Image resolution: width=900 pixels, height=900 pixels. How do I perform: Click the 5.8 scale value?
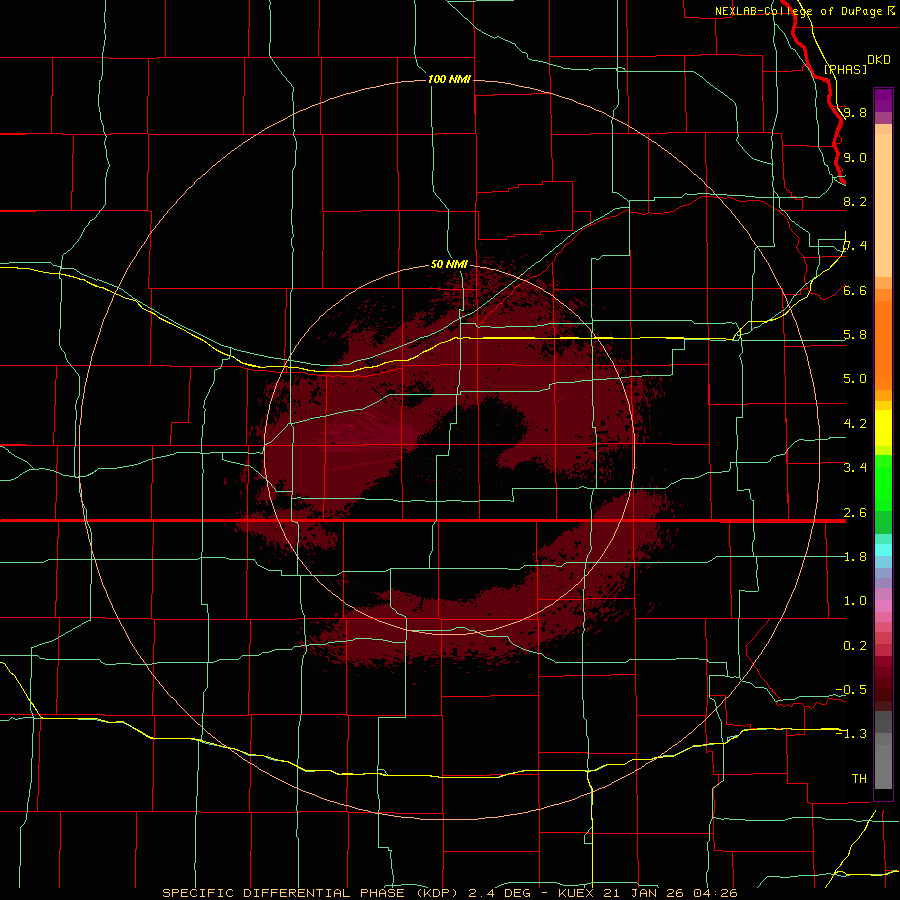[x=855, y=335]
